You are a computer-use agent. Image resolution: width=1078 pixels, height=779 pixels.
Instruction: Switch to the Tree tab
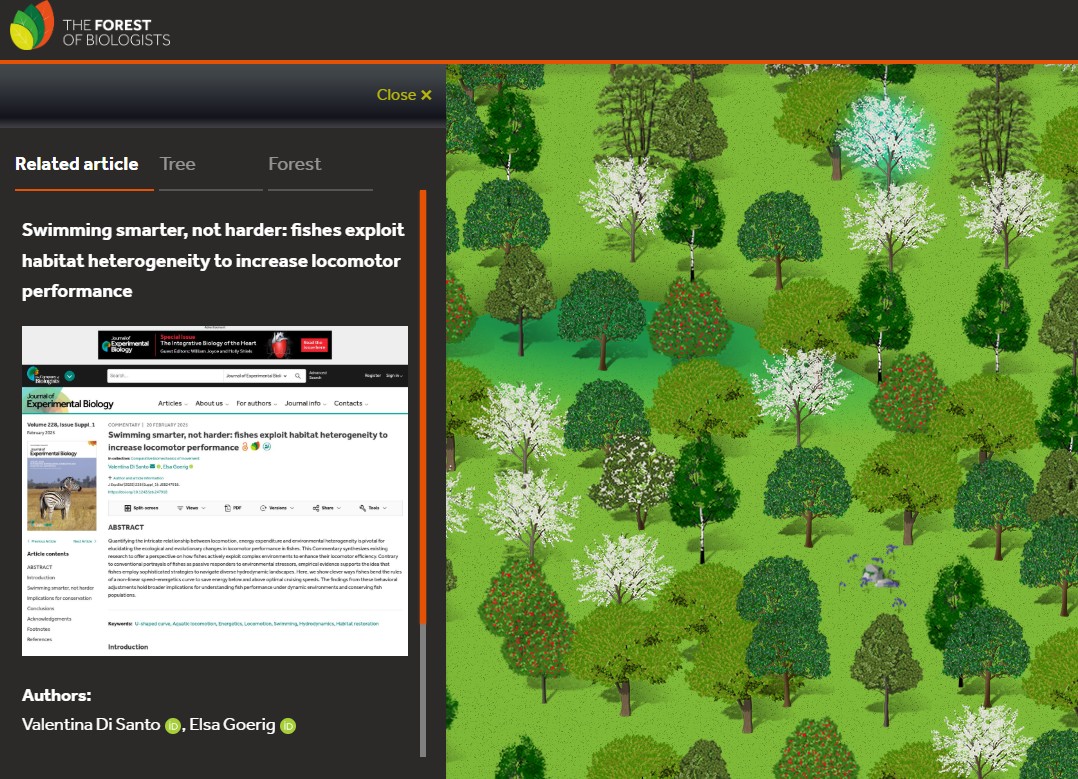pos(178,164)
